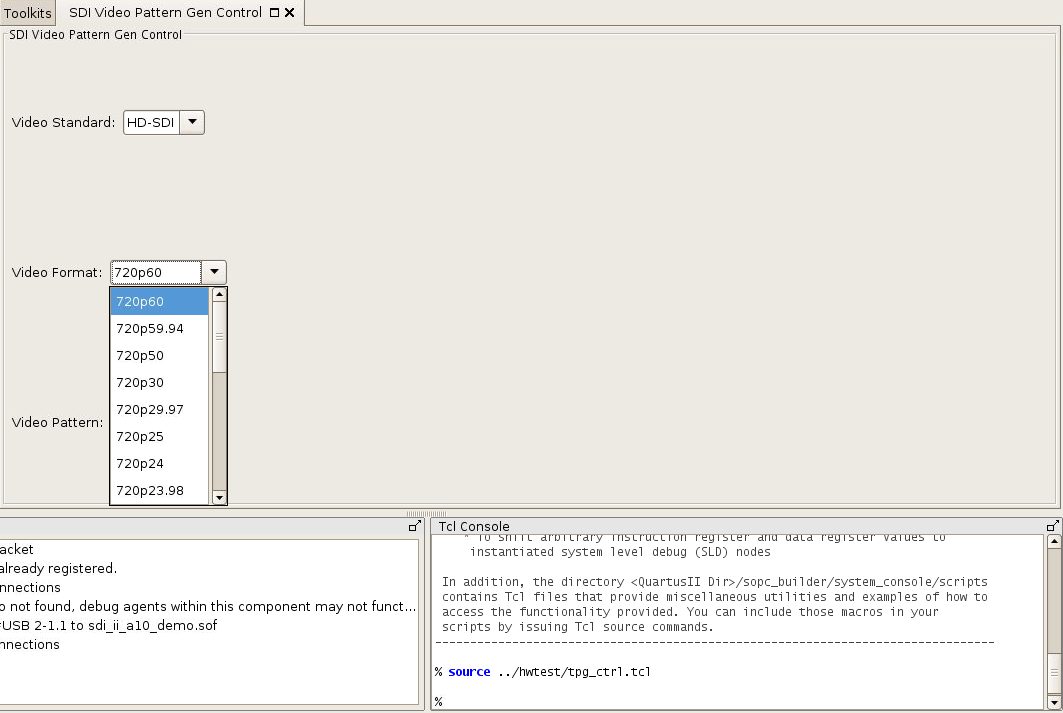Open the Toolkits tab
This screenshot has width=1063, height=713.
pyautogui.click(x=27, y=13)
